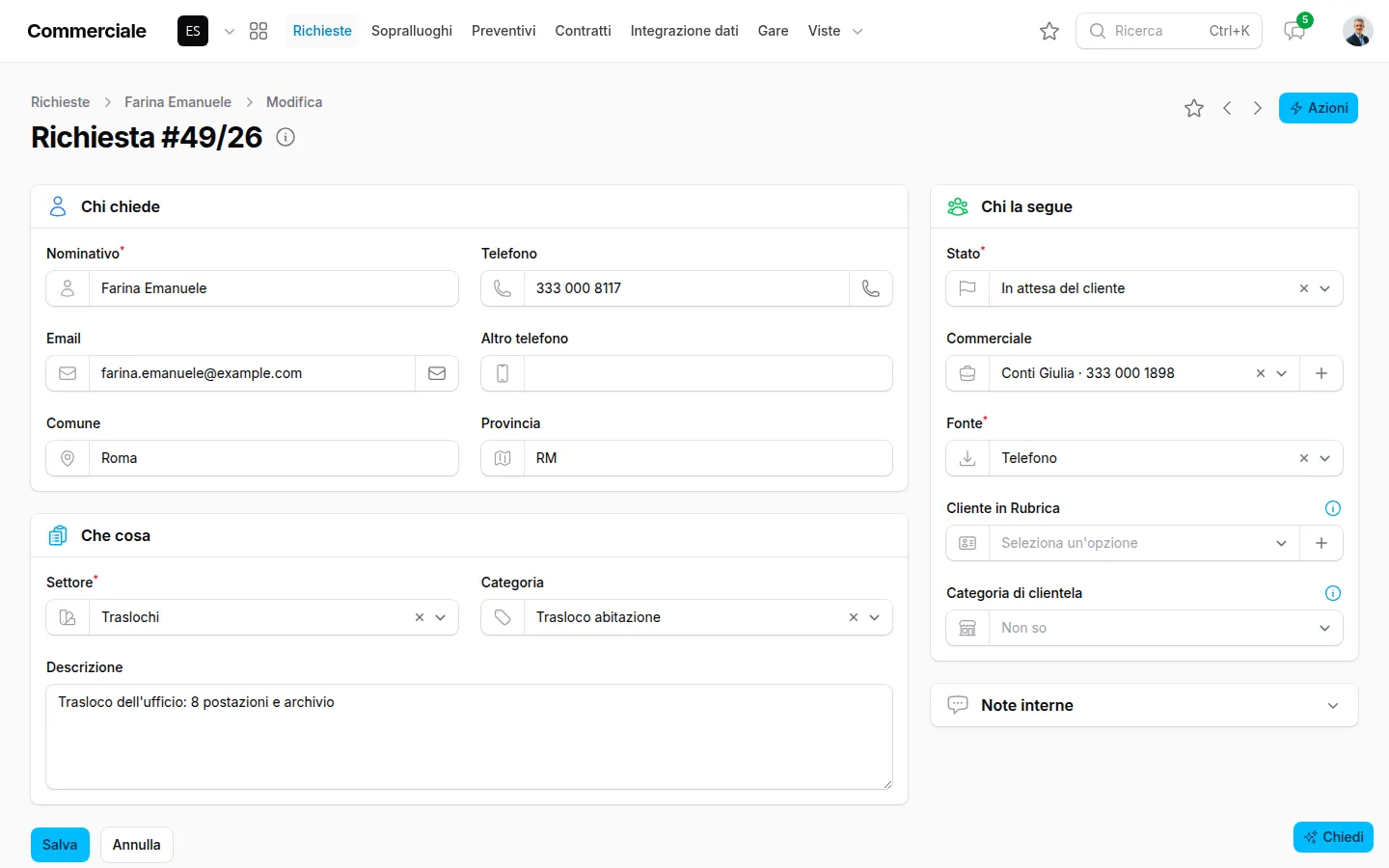The width and height of the screenshot is (1389, 868).
Task: Open the Azioni button
Action: point(1319,108)
